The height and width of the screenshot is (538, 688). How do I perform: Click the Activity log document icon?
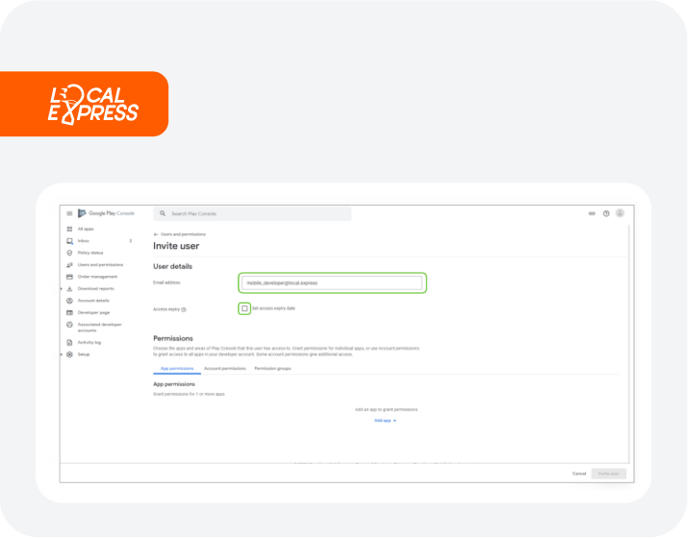point(69,342)
